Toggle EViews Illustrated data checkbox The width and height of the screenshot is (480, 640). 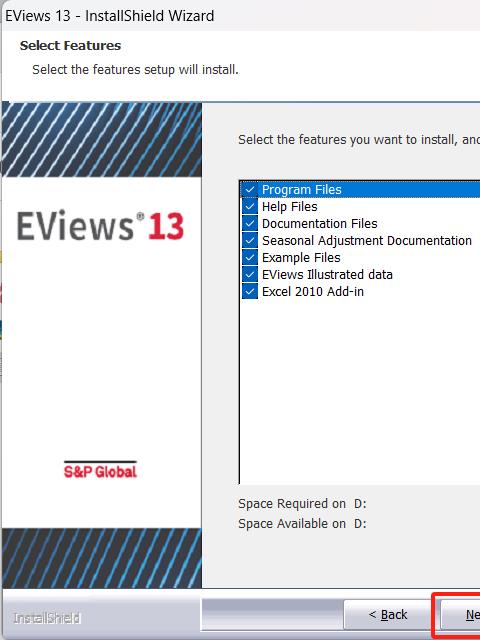249,275
